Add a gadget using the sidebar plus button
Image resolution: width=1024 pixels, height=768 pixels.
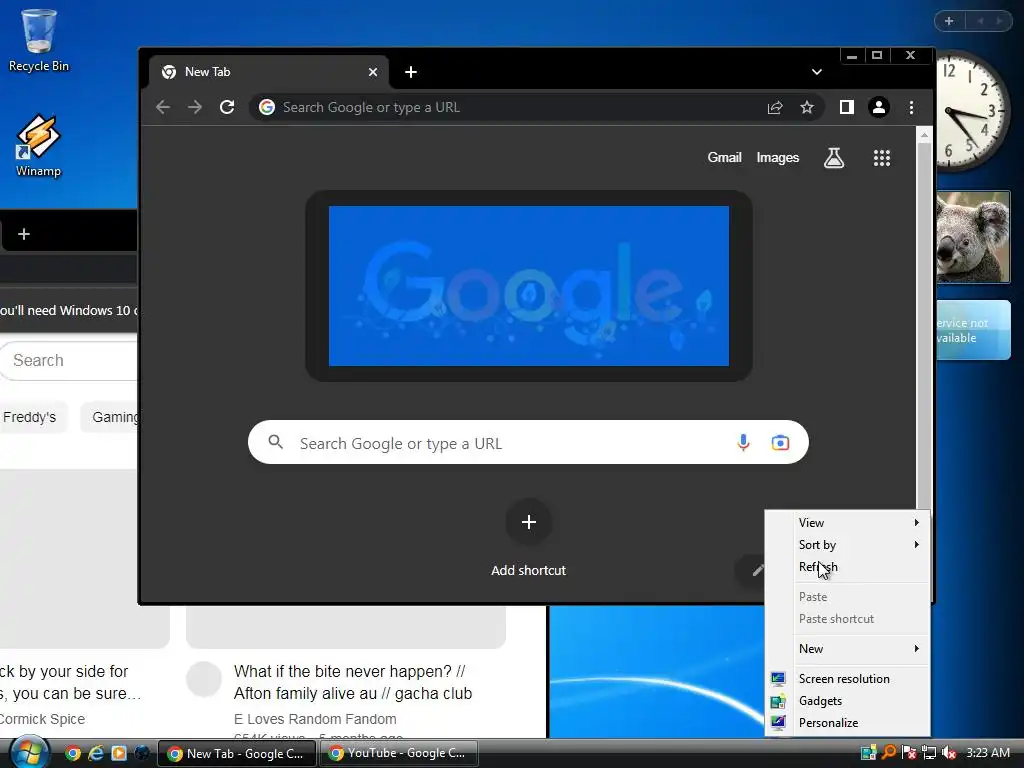pos(949,21)
